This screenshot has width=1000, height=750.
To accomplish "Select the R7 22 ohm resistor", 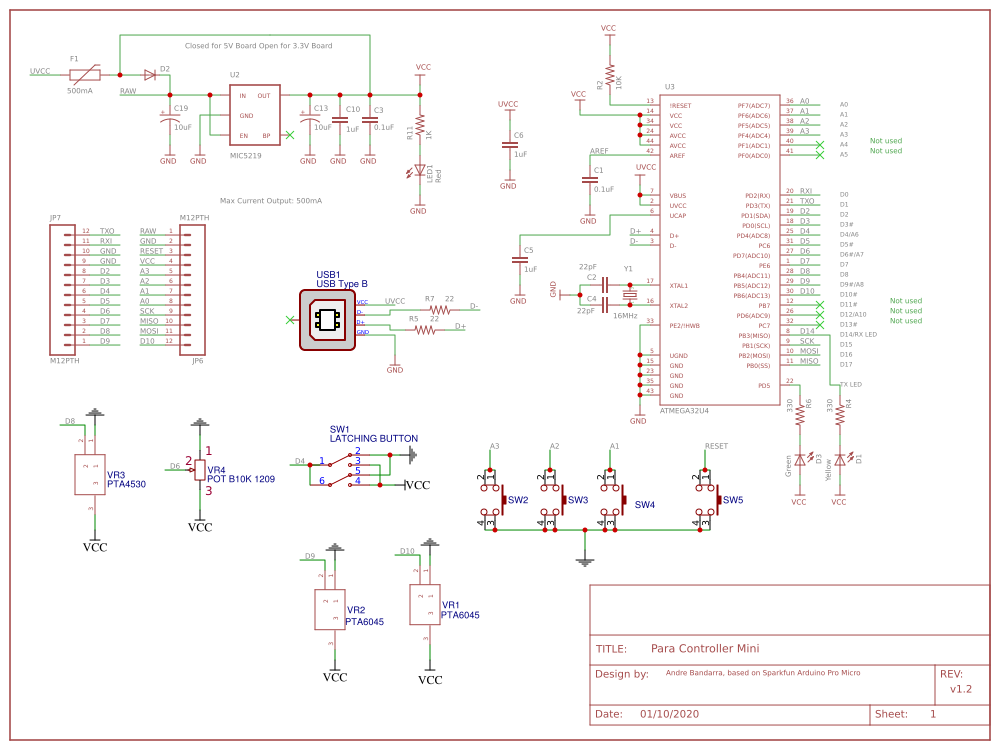I will tap(440, 310).
